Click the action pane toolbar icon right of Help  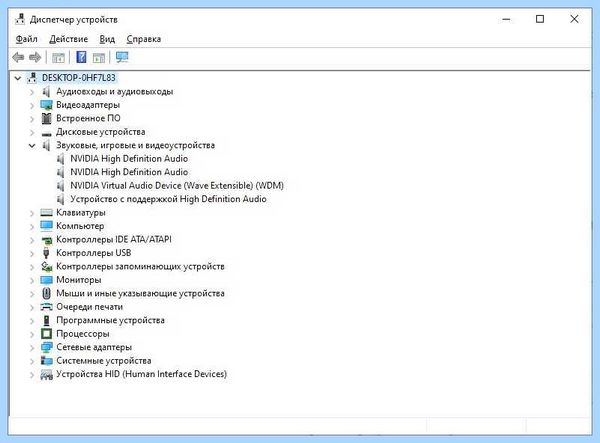(x=99, y=58)
